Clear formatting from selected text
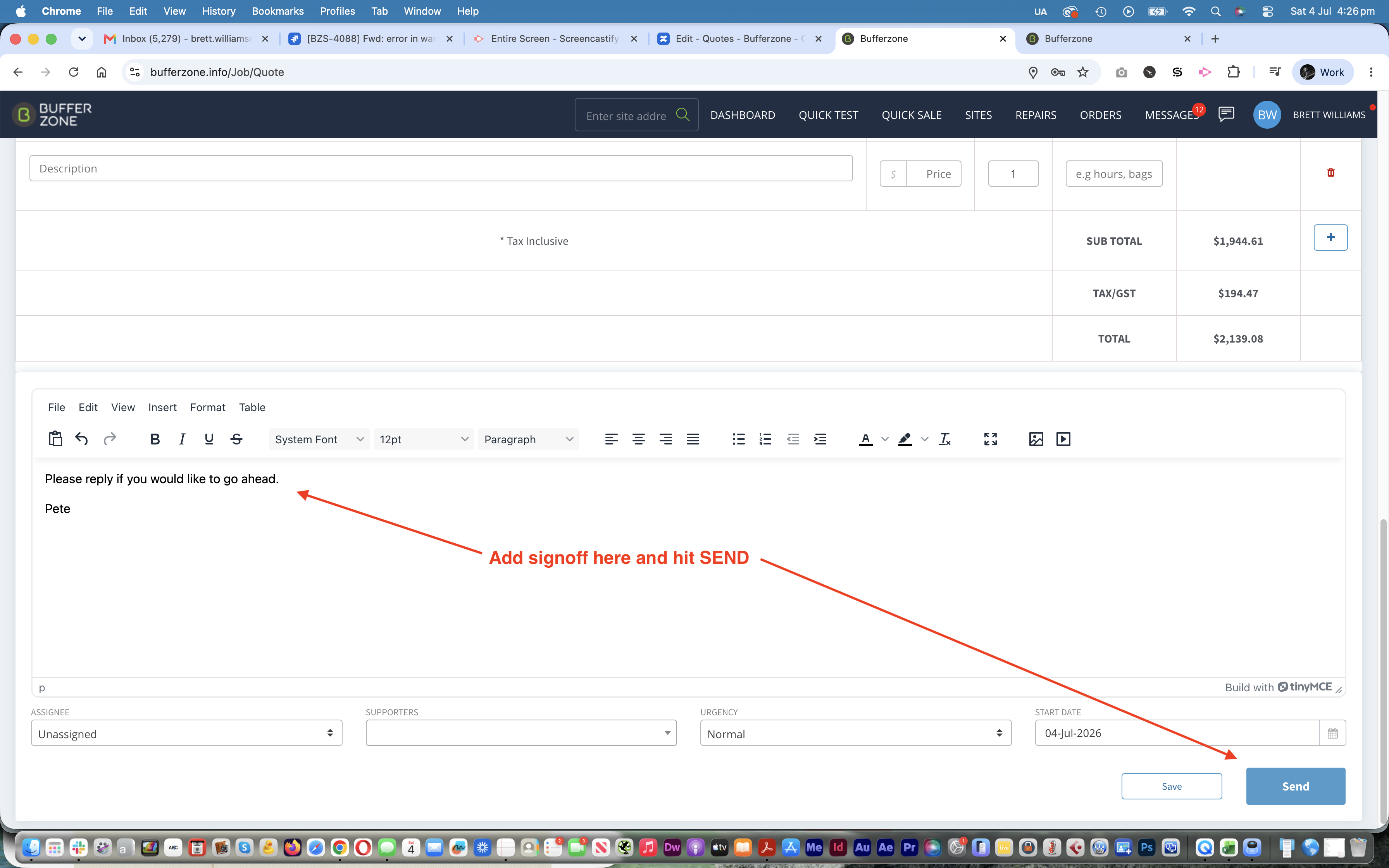Image resolution: width=1389 pixels, height=868 pixels. pos(944,439)
